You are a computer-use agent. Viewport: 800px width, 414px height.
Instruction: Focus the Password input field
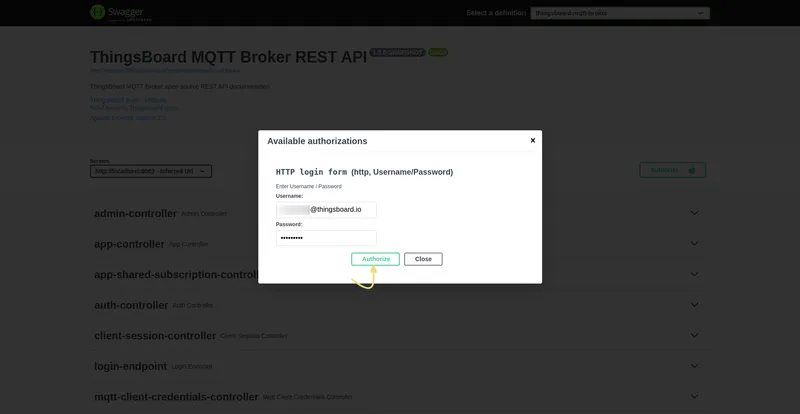point(326,238)
